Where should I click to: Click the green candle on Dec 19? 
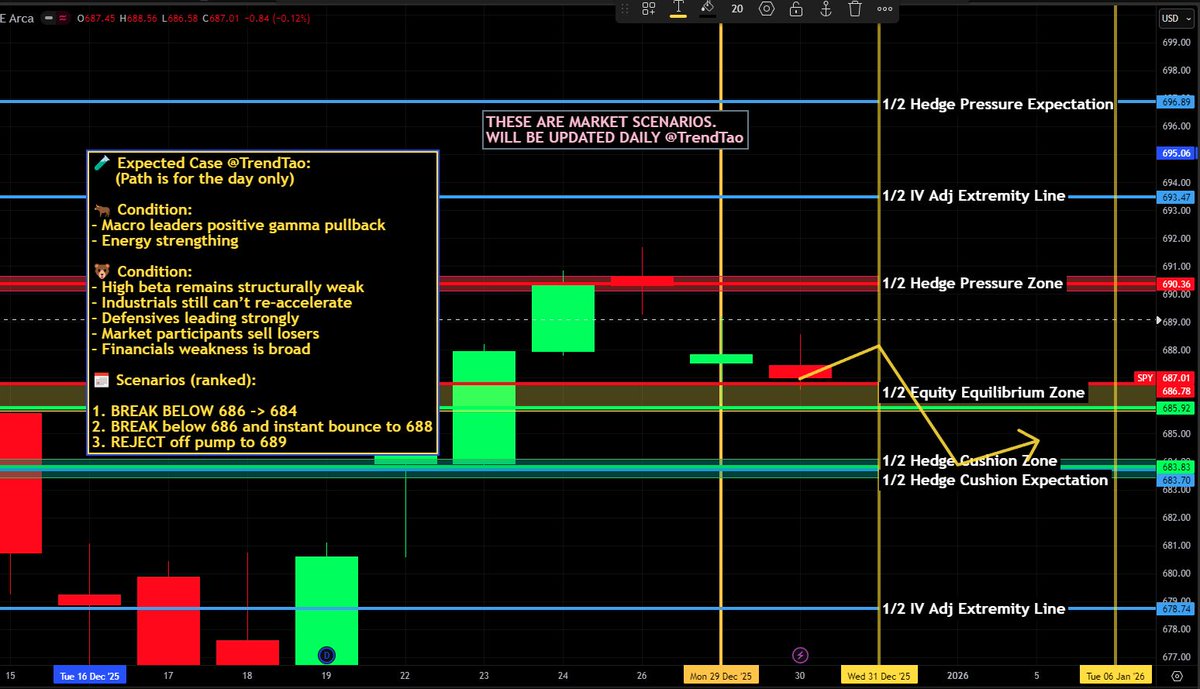tap(326, 610)
